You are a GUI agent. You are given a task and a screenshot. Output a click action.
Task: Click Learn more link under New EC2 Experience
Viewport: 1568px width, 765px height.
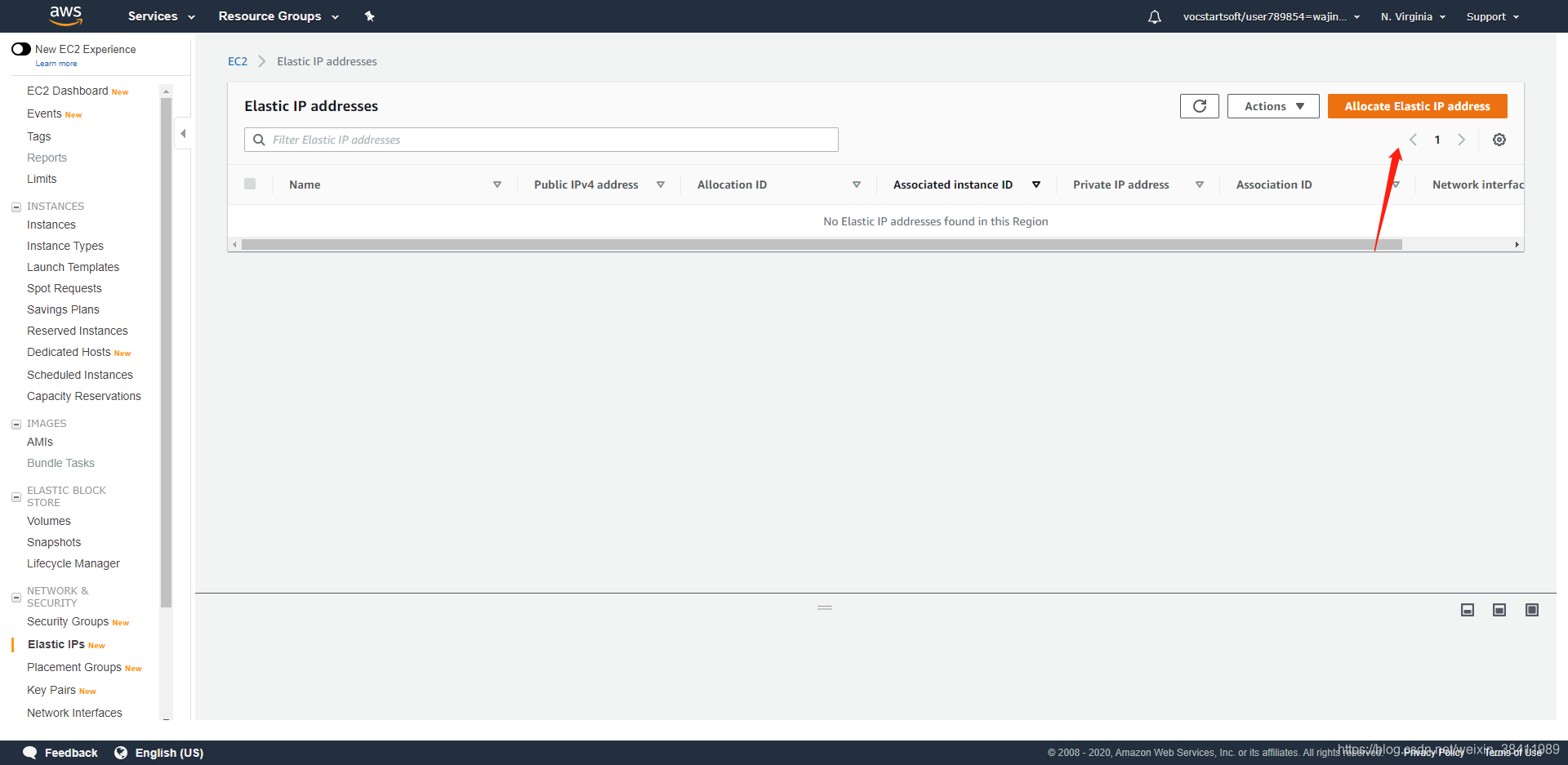coord(56,64)
